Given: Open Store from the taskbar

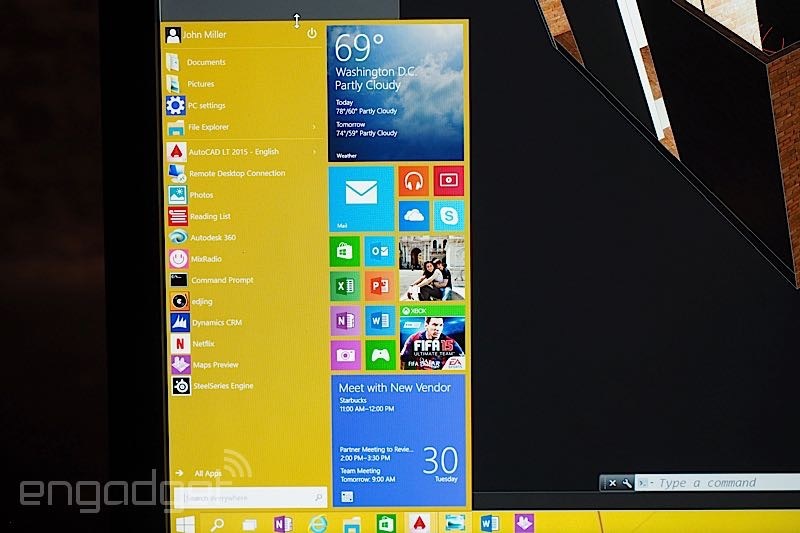Looking at the screenshot, I should pyautogui.click(x=386, y=523).
